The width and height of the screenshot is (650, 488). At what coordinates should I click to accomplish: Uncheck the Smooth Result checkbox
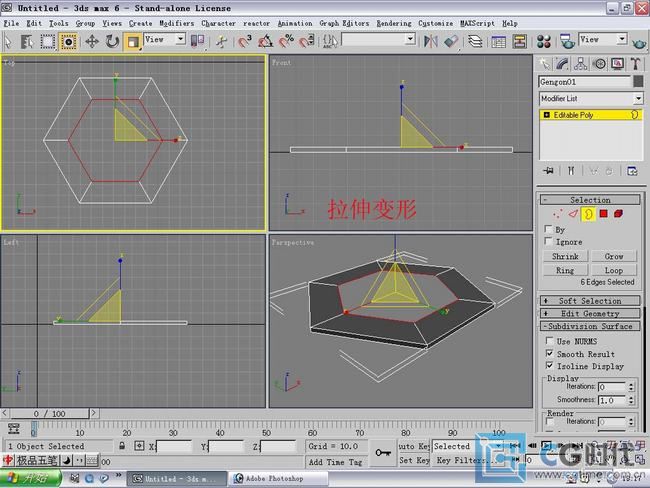coord(550,353)
